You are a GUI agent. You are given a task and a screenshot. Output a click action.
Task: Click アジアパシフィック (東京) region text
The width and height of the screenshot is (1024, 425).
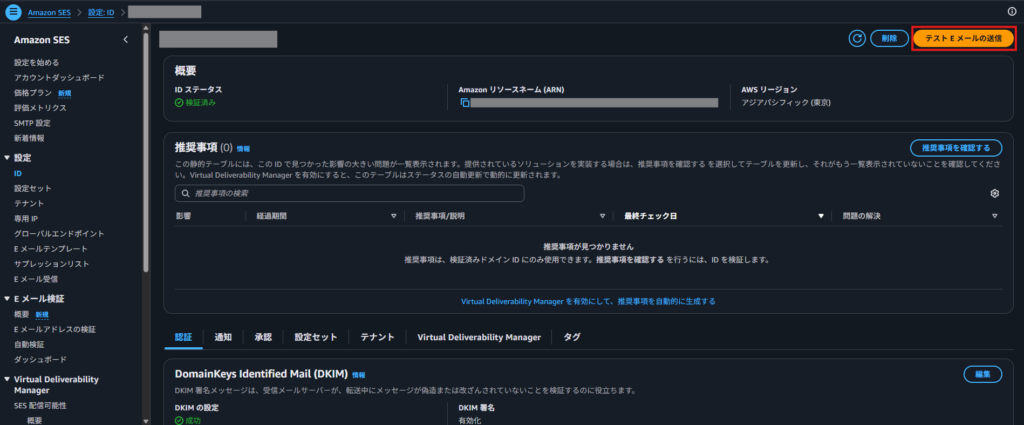786,102
